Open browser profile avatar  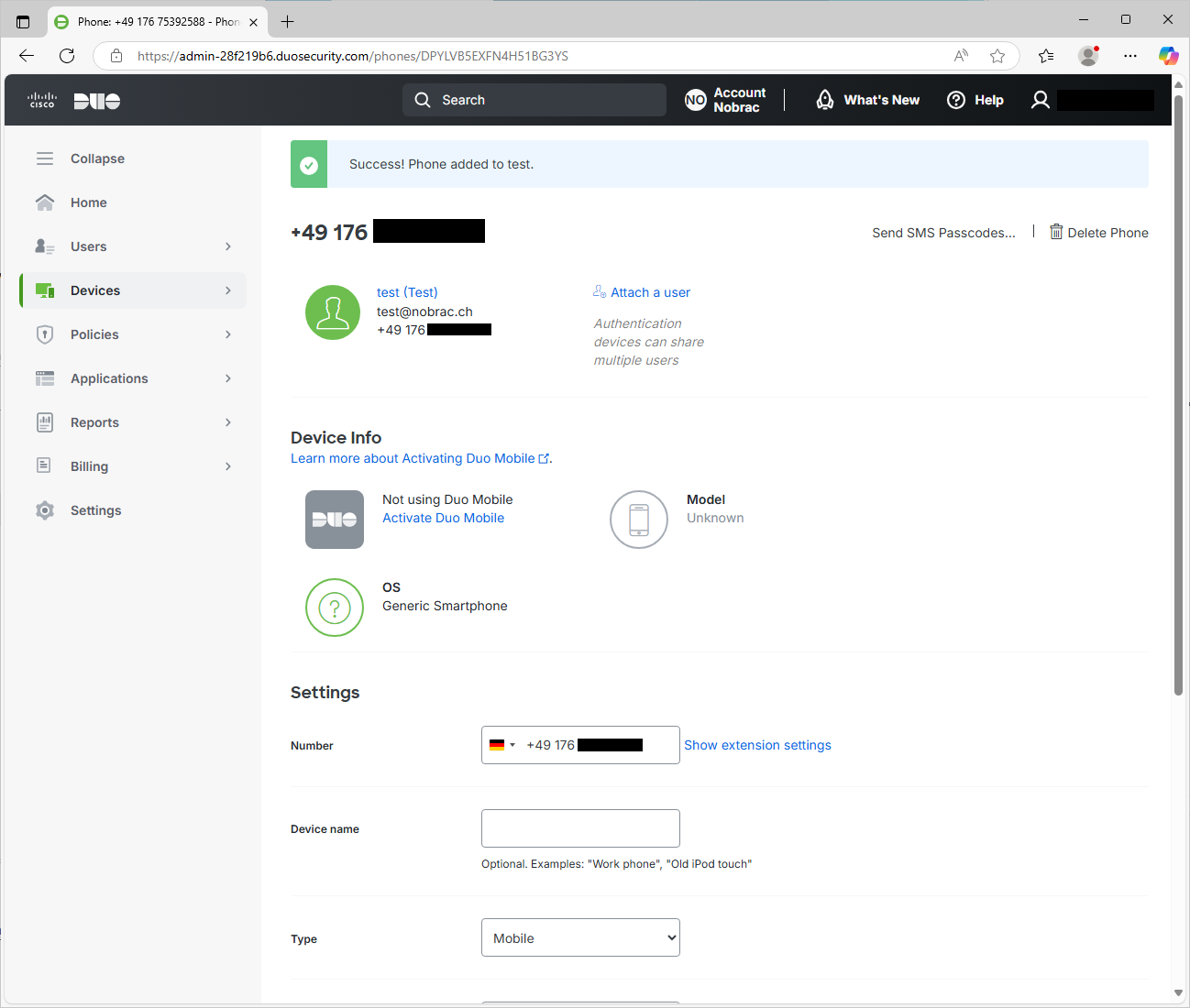pyautogui.click(x=1088, y=56)
